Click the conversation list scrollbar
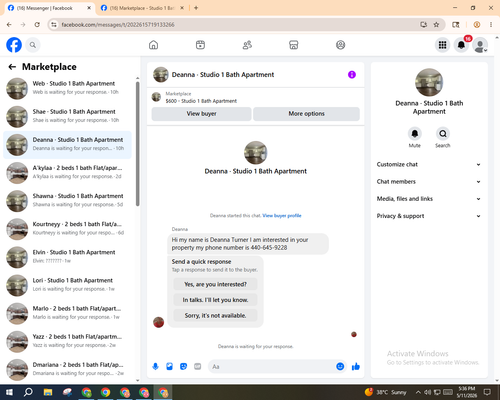The height and width of the screenshot is (400, 500). click(x=138, y=144)
